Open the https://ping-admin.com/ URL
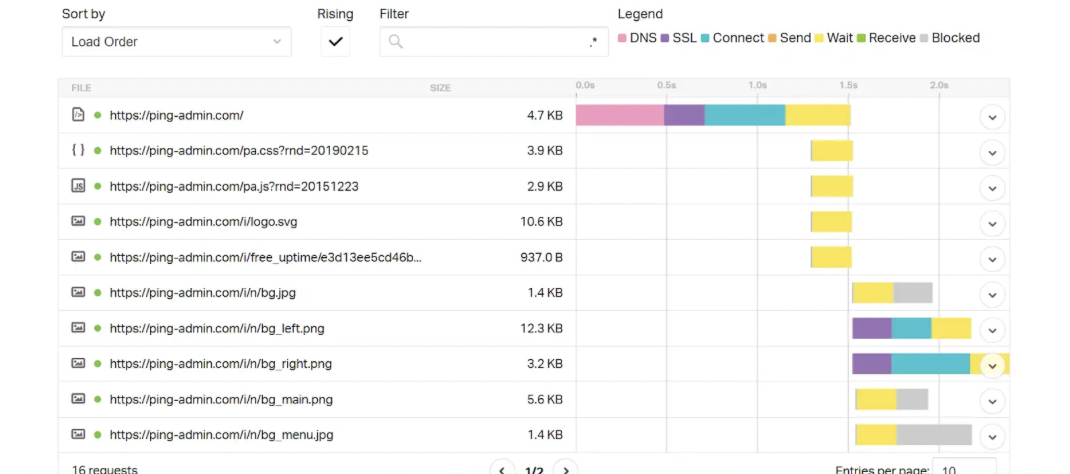 [x=177, y=115]
